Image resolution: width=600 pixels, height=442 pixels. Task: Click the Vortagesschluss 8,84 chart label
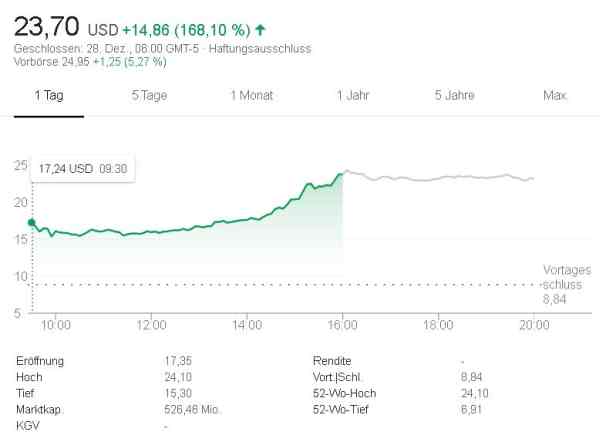(x=566, y=284)
